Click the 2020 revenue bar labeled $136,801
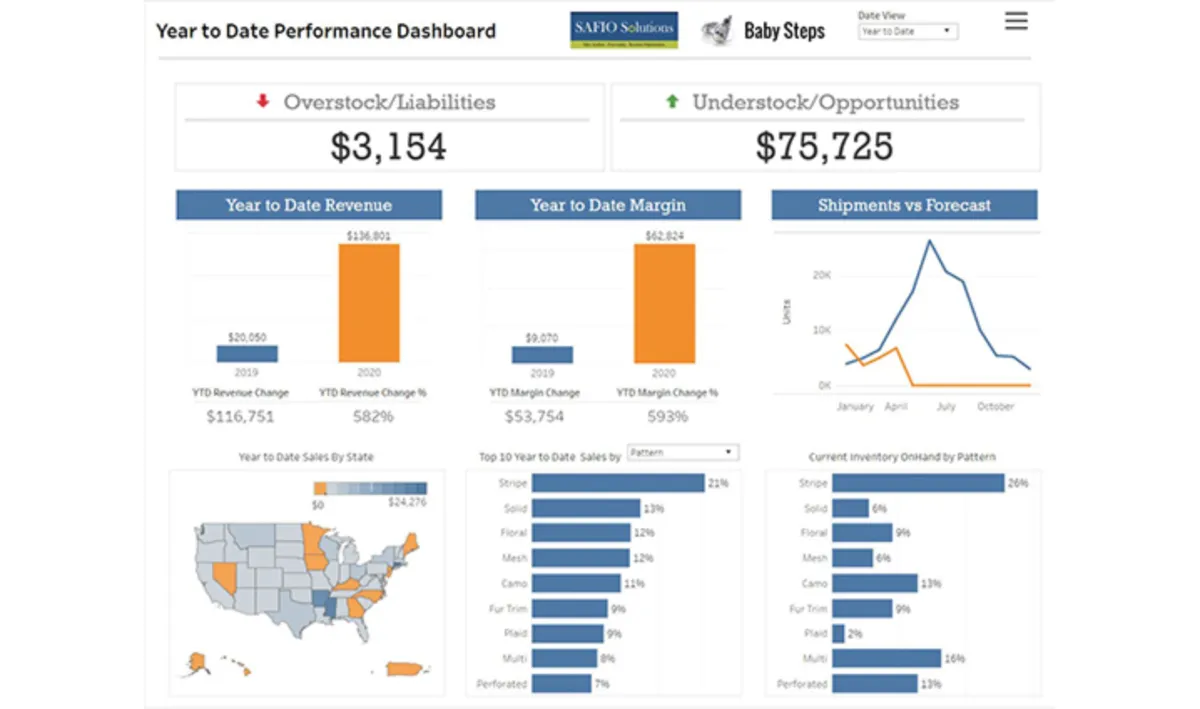 coord(369,303)
